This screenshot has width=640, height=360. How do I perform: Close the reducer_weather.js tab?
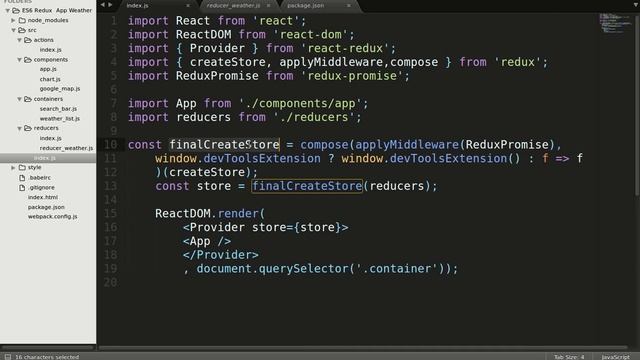268,6
